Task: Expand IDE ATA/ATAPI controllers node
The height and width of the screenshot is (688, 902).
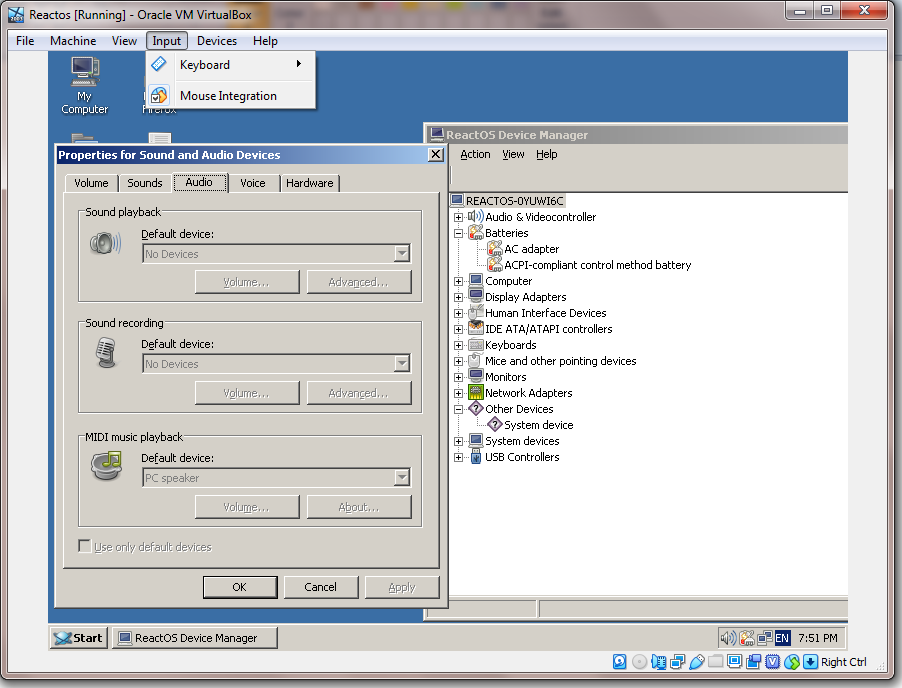Action: pos(458,330)
